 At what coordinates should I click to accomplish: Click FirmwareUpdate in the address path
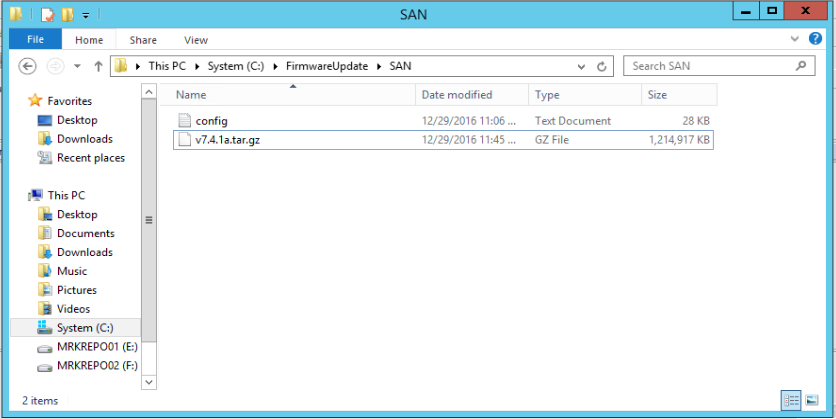coord(327,66)
